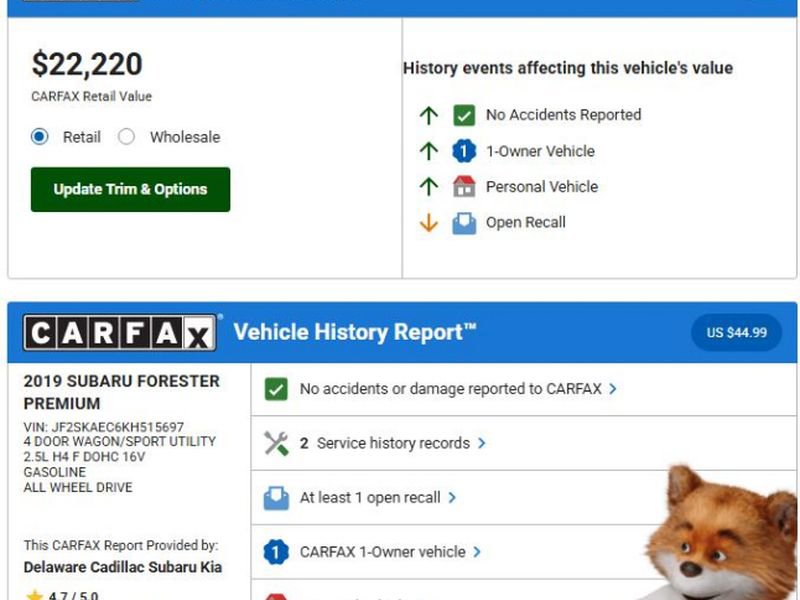Click the green No Accidents Reported checkmark icon
800x600 pixels.
coord(464,115)
